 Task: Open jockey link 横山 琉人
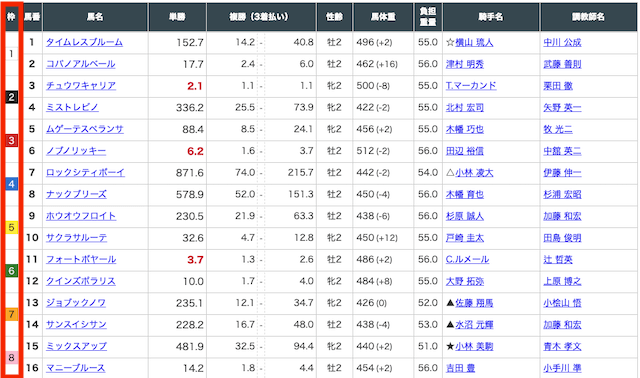click(x=474, y=42)
